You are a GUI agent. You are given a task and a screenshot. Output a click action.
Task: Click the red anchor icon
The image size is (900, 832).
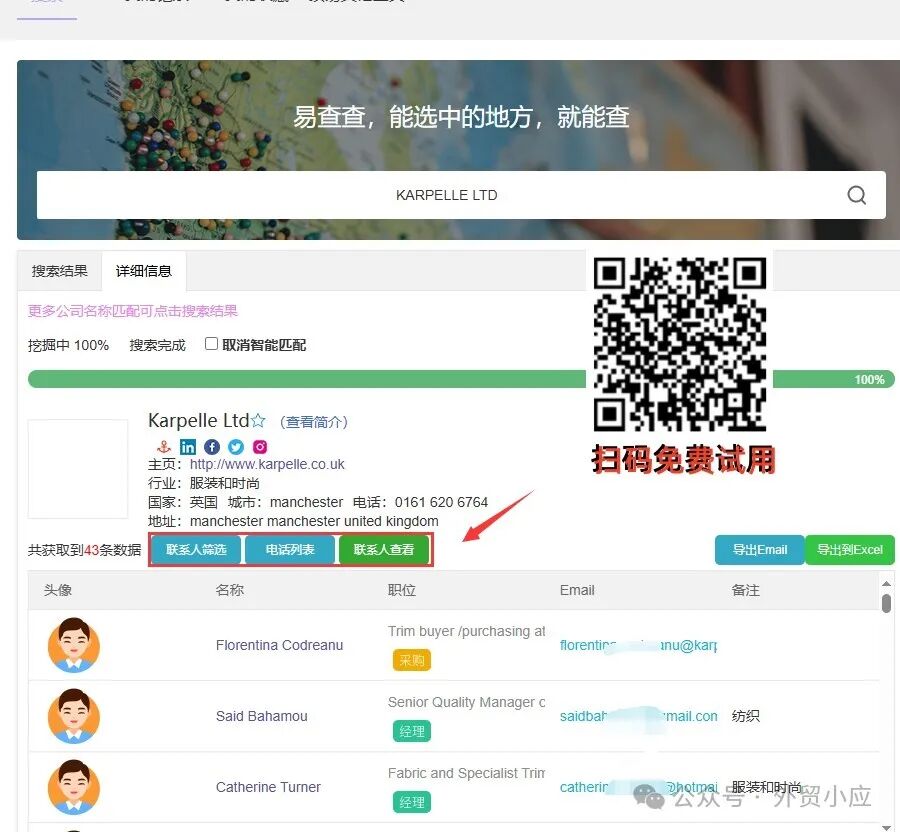pos(164,447)
